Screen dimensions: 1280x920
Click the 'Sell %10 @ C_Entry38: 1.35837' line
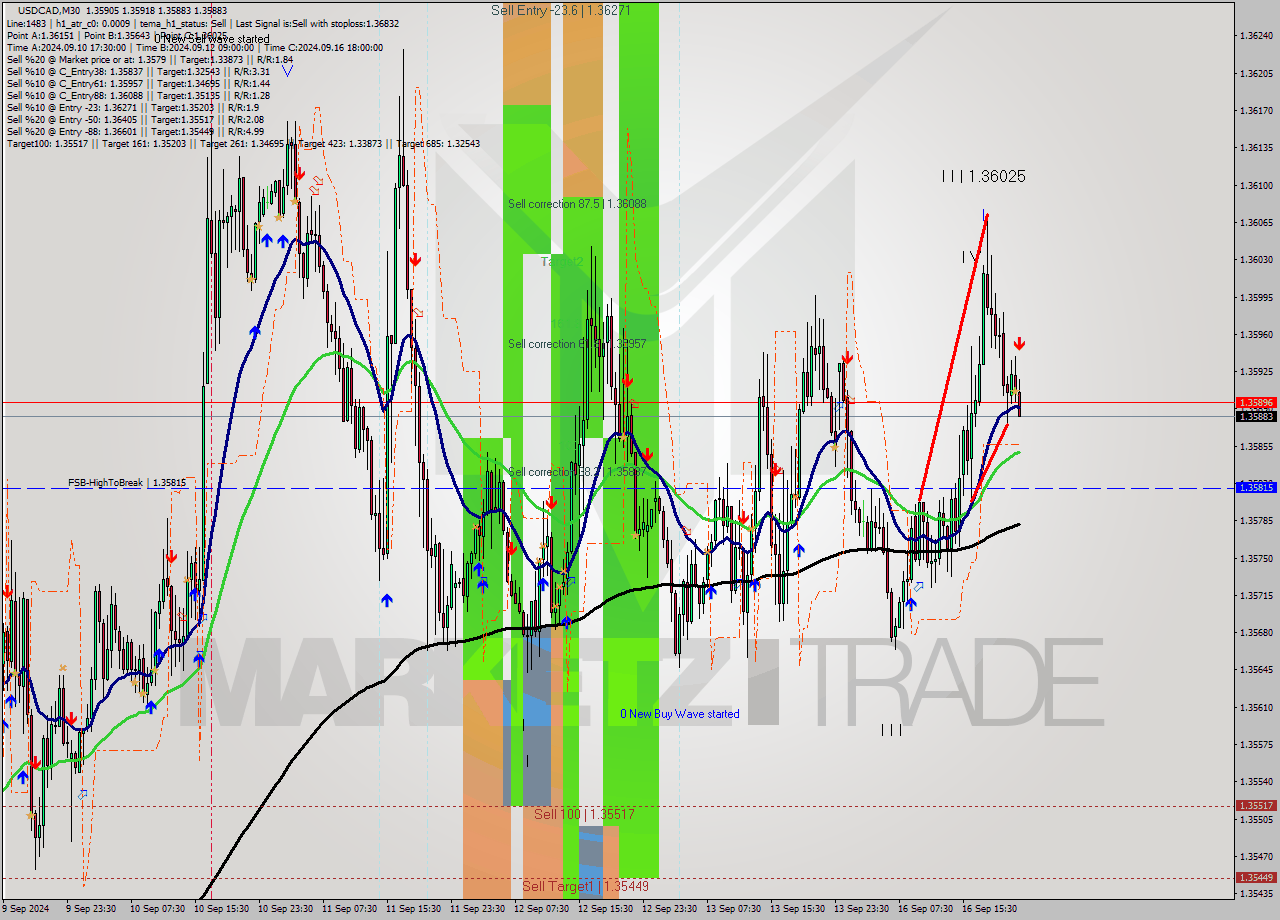(138, 71)
